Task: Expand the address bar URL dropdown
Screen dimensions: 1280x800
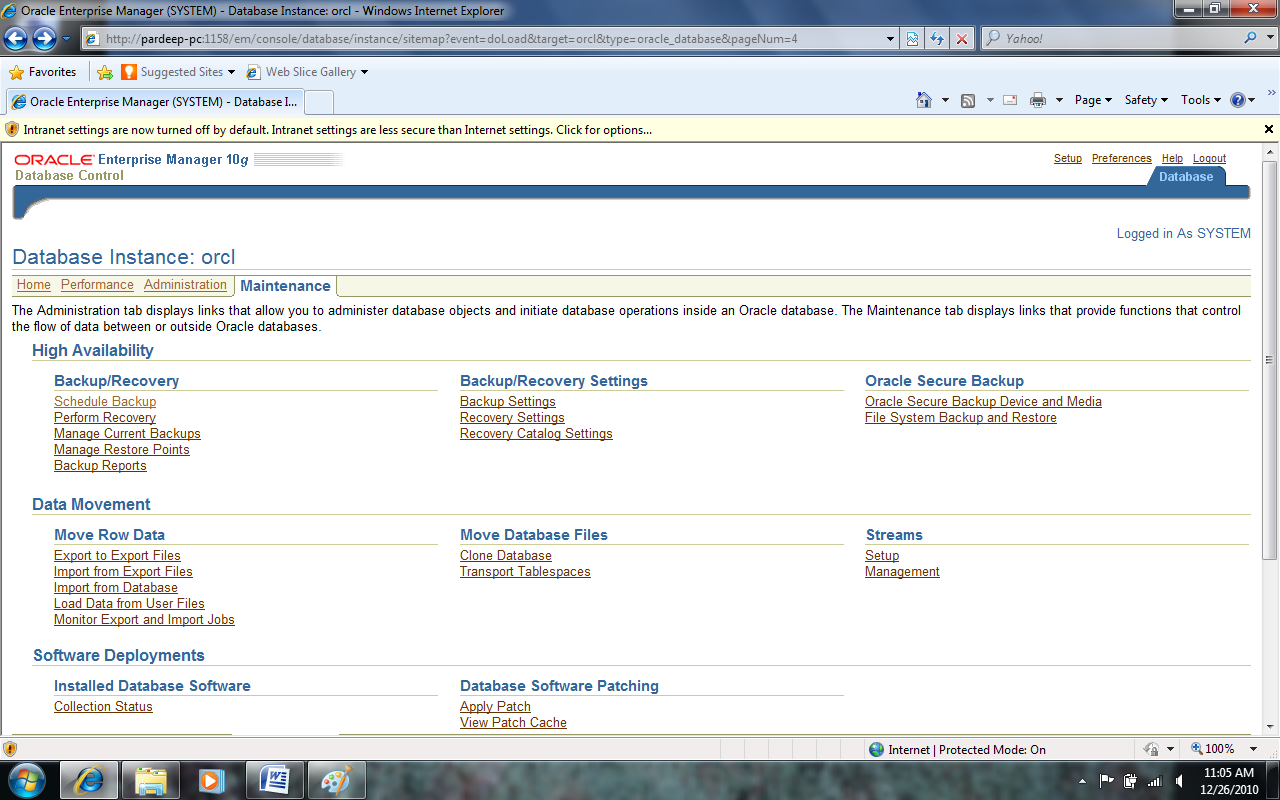Action: coord(891,39)
